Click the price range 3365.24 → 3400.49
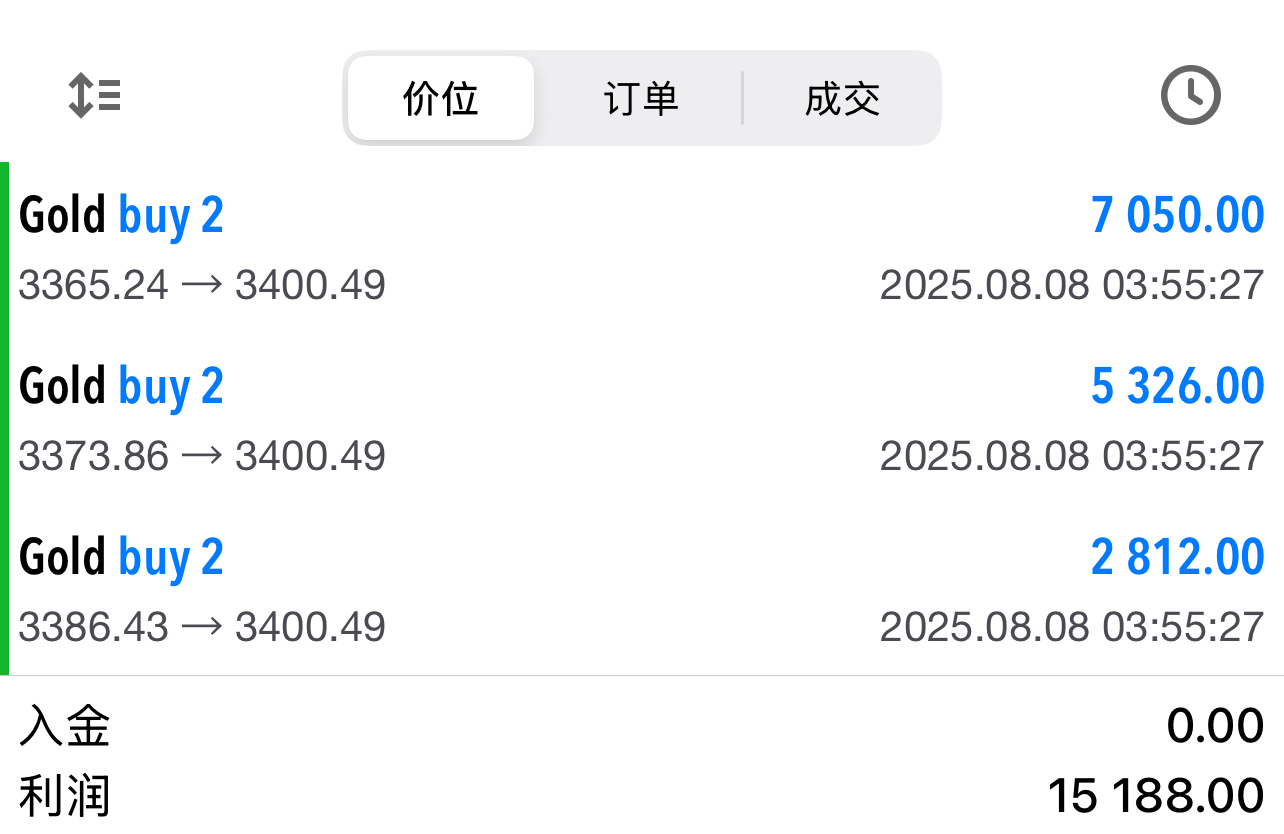The image size is (1284, 834). click(x=202, y=286)
